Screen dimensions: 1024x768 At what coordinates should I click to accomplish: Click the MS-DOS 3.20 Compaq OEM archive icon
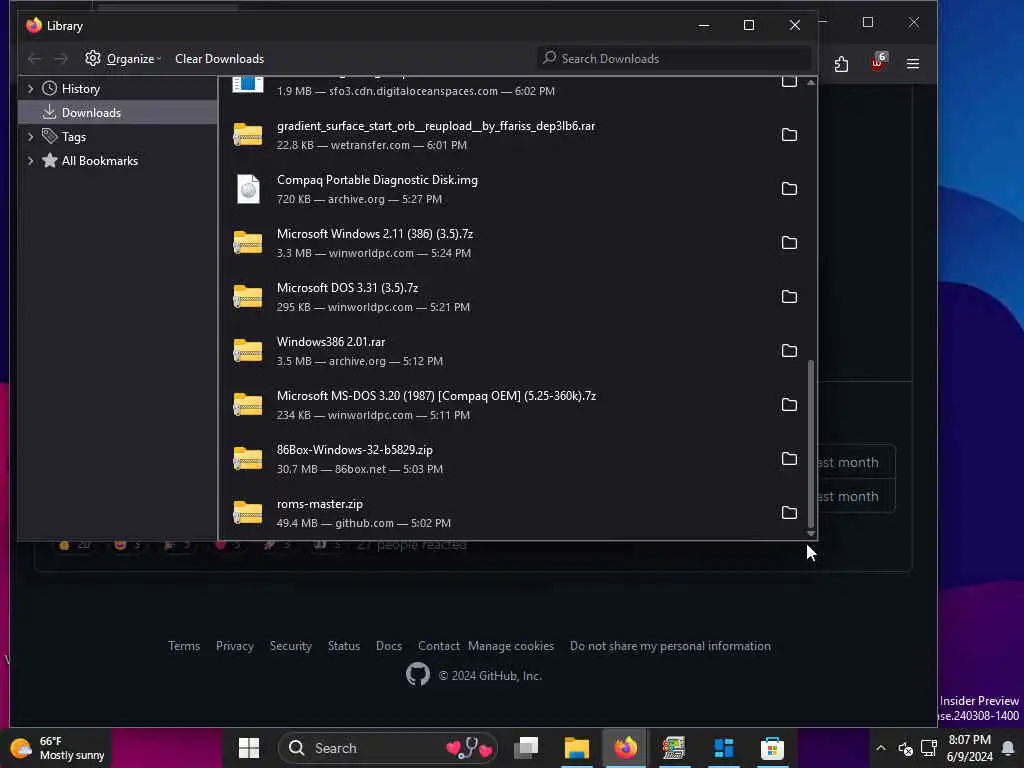248,405
